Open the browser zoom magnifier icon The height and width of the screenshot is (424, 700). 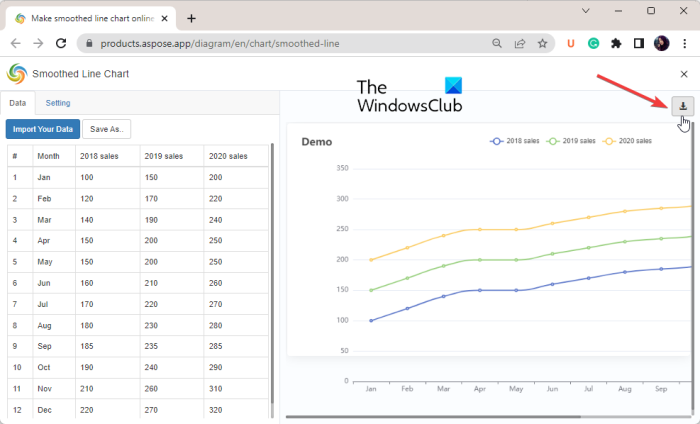coord(496,43)
